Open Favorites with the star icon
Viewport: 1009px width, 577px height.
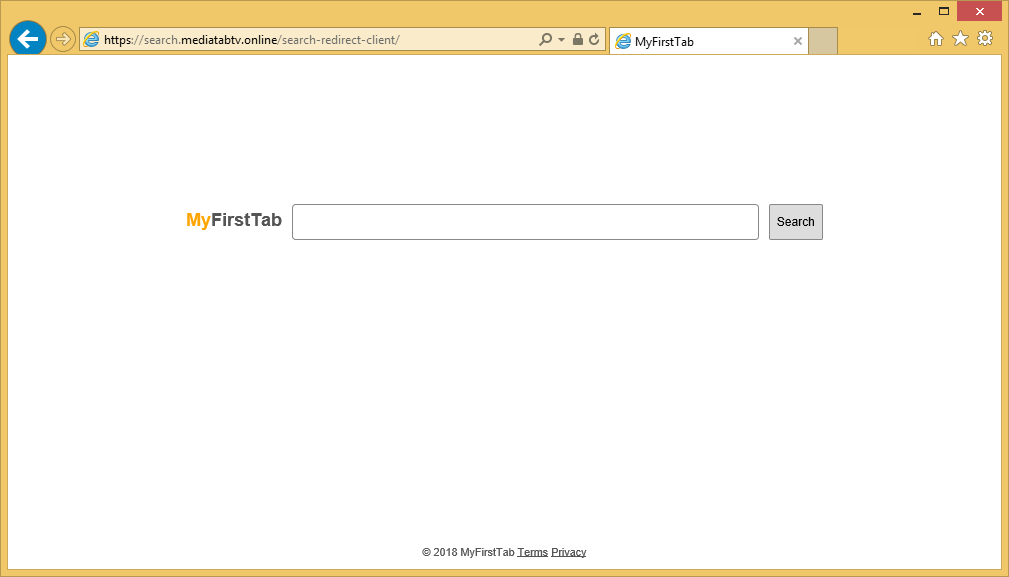tap(960, 39)
